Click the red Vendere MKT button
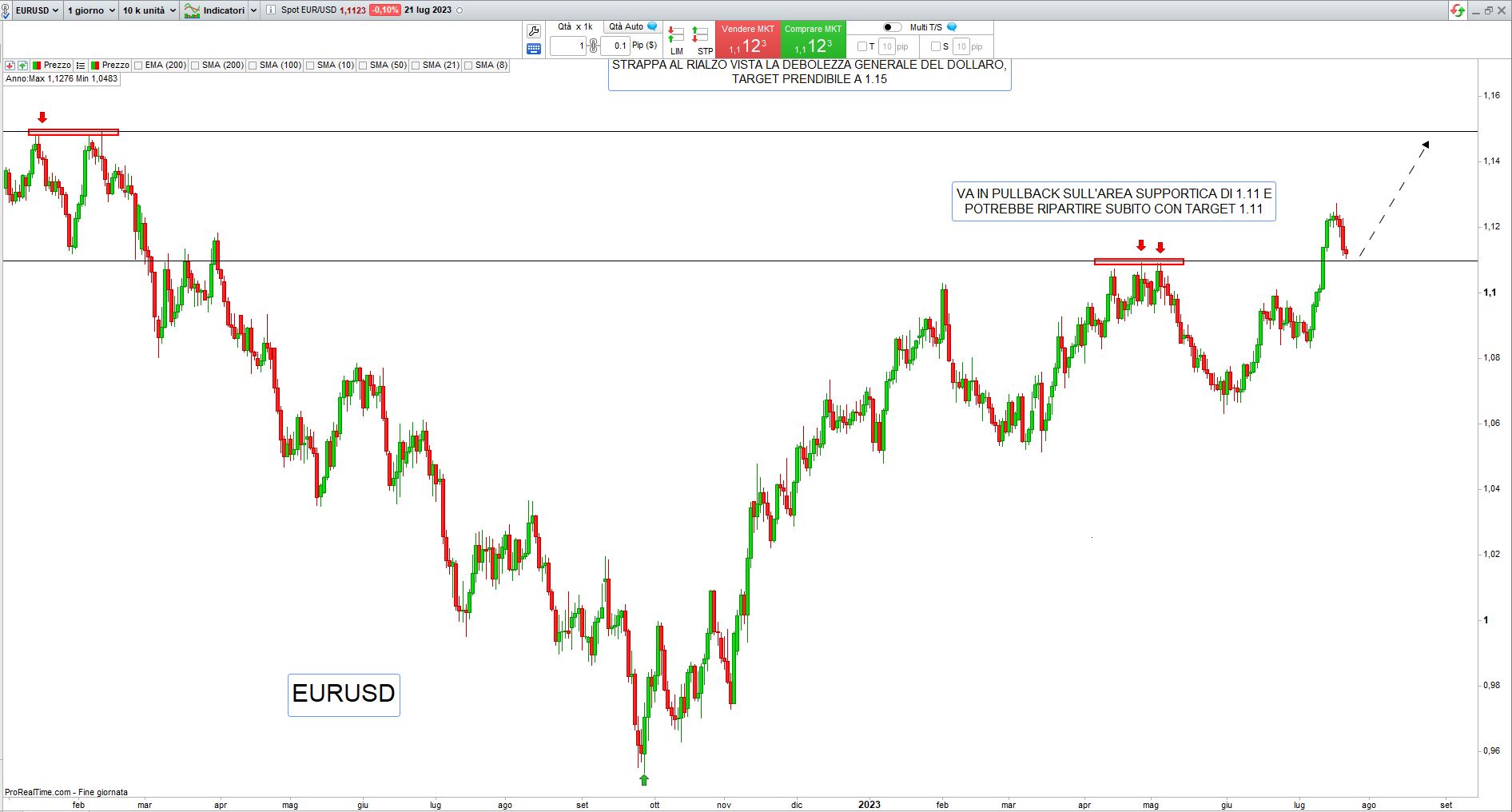Viewport: 1512px width, 812px height. (747, 40)
